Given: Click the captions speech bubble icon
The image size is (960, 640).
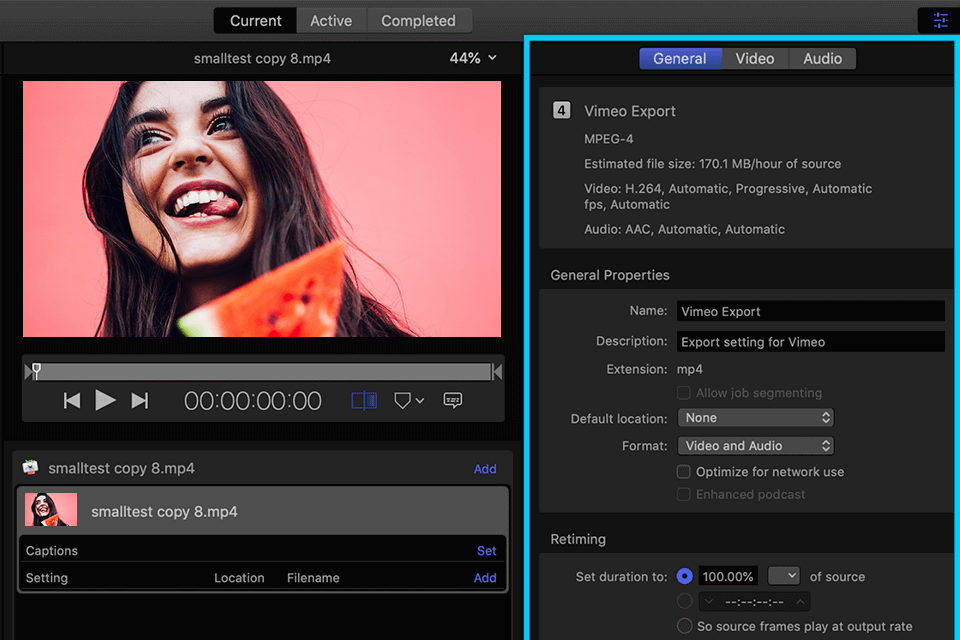Looking at the screenshot, I should (453, 401).
